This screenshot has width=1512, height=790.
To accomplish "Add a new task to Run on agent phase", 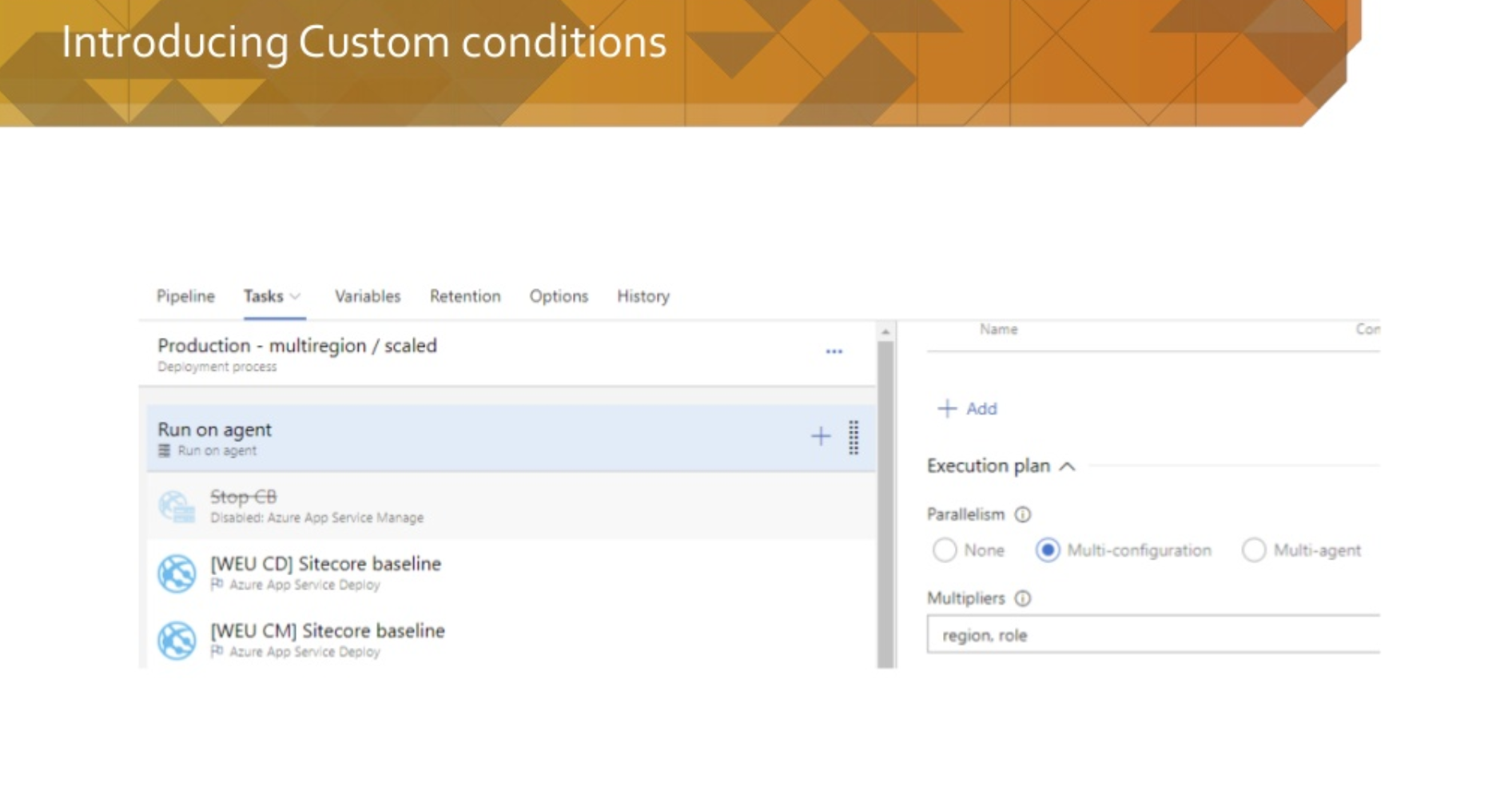I will (x=821, y=437).
